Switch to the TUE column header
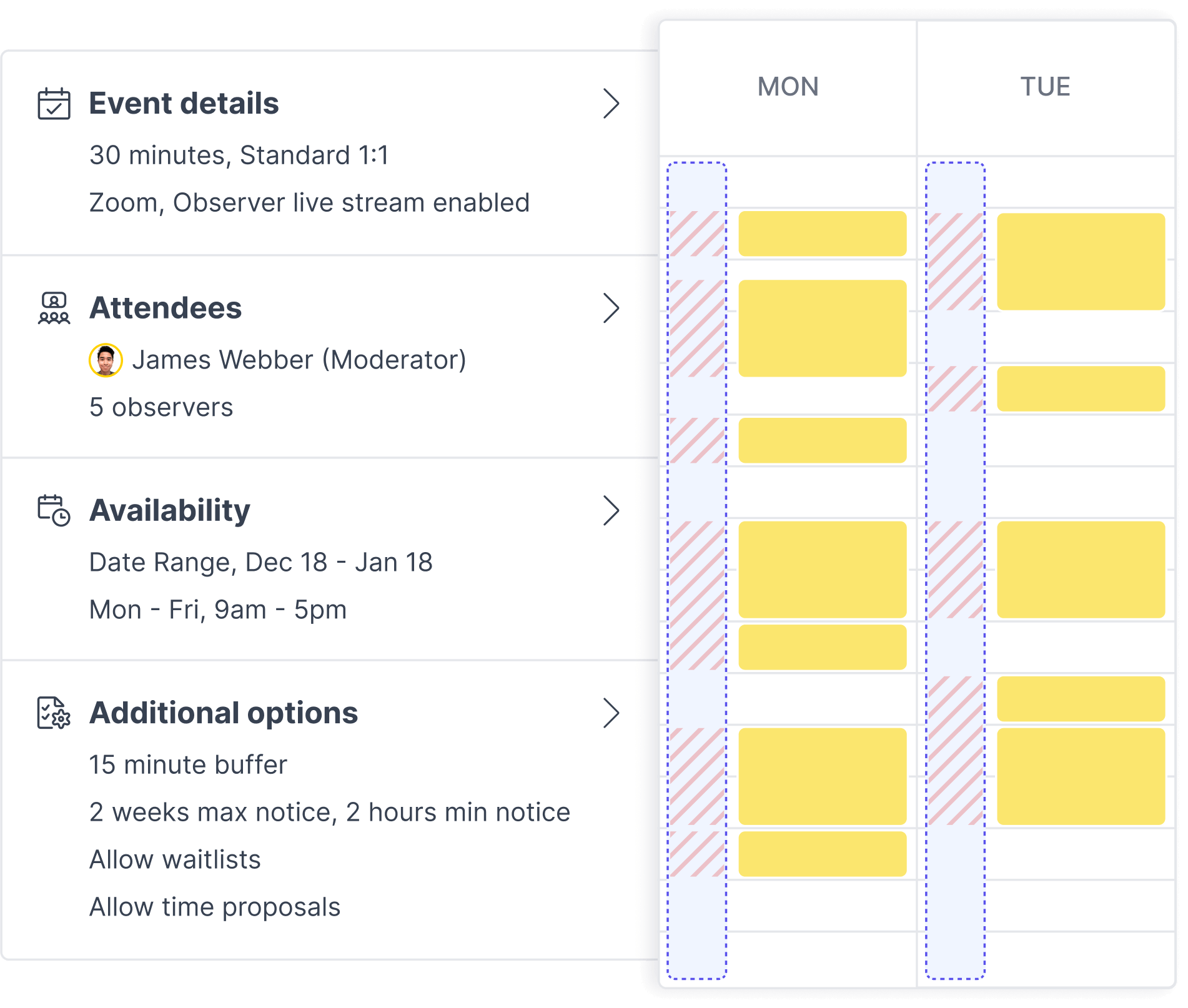This screenshot has width=1188, height=1008. [x=1046, y=87]
